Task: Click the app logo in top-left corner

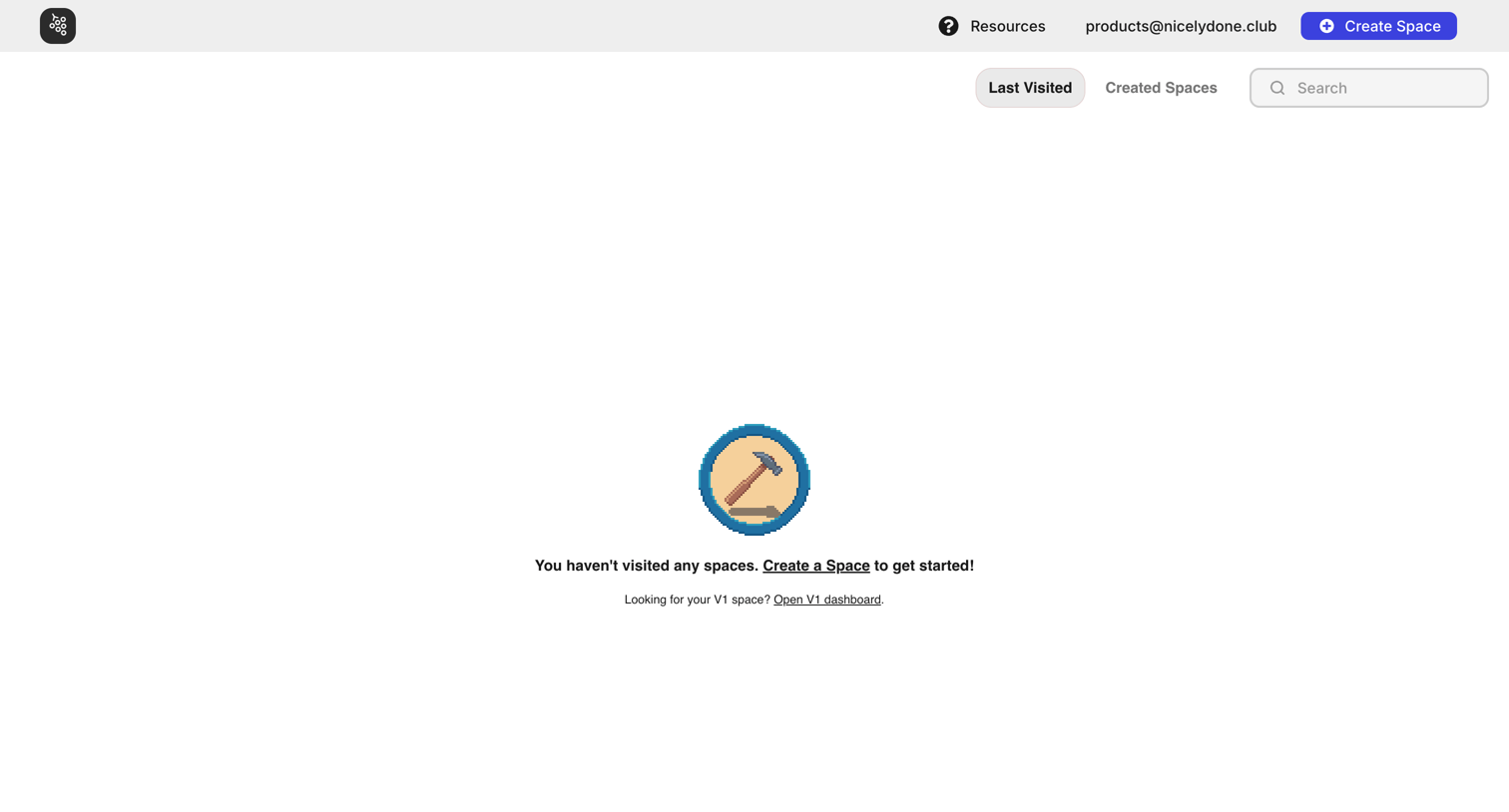Action: [58, 26]
